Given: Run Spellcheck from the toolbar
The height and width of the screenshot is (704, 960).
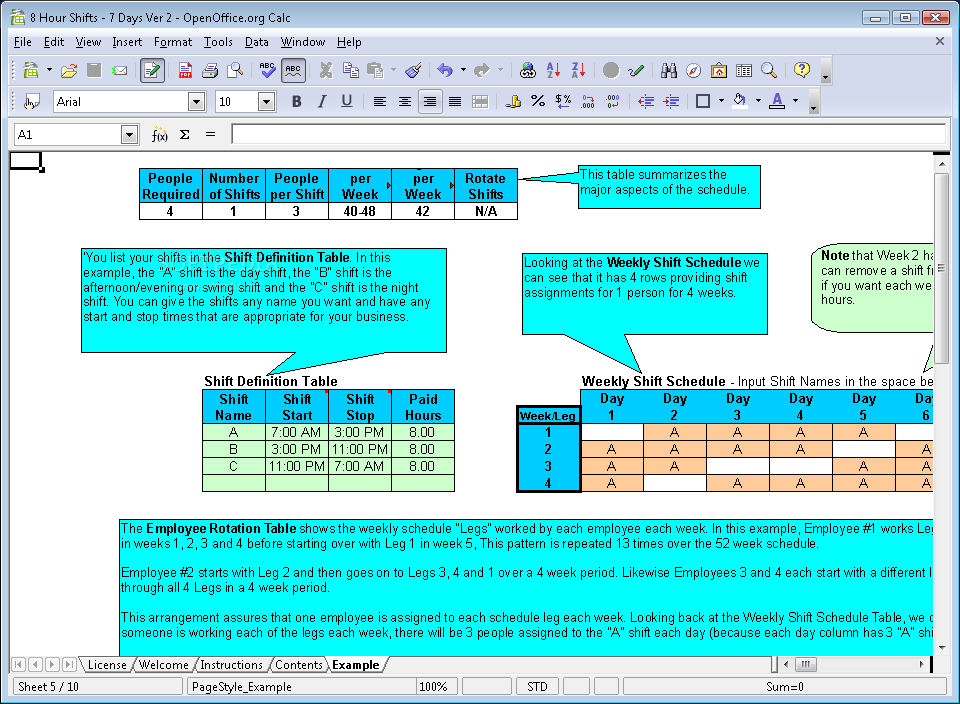Looking at the screenshot, I should click(268, 70).
